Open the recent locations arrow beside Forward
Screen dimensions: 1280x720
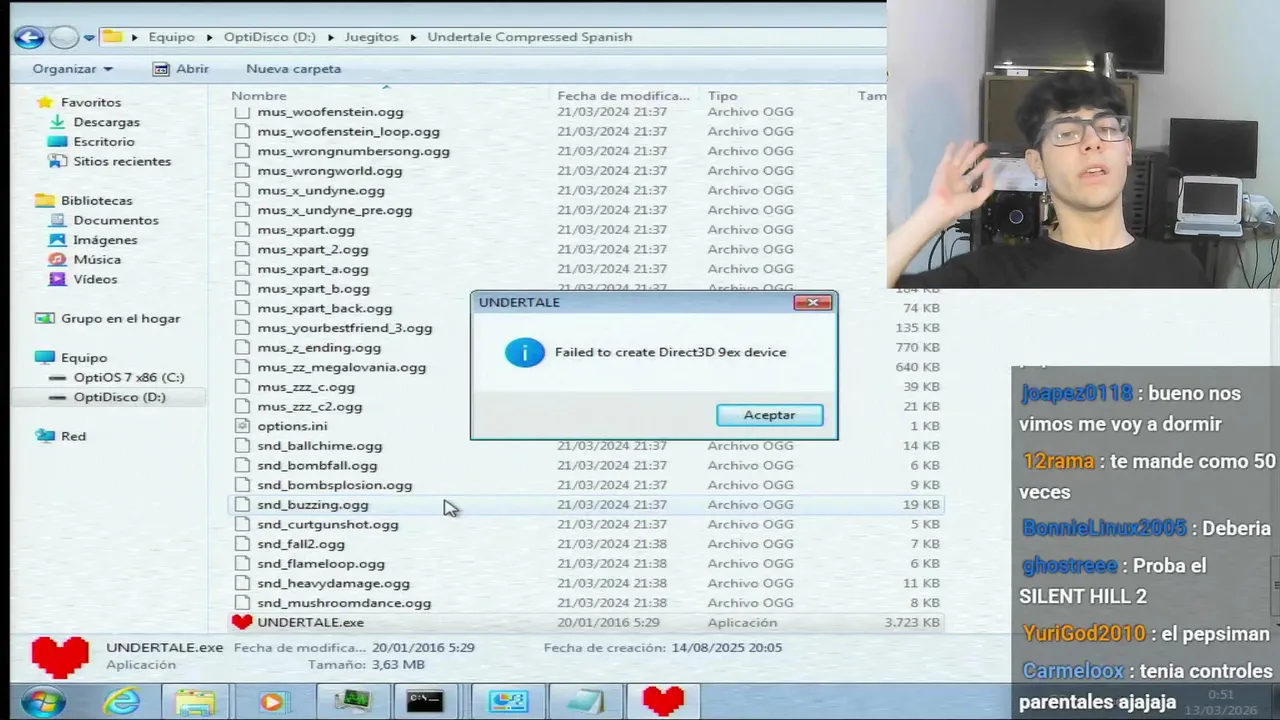tap(89, 38)
